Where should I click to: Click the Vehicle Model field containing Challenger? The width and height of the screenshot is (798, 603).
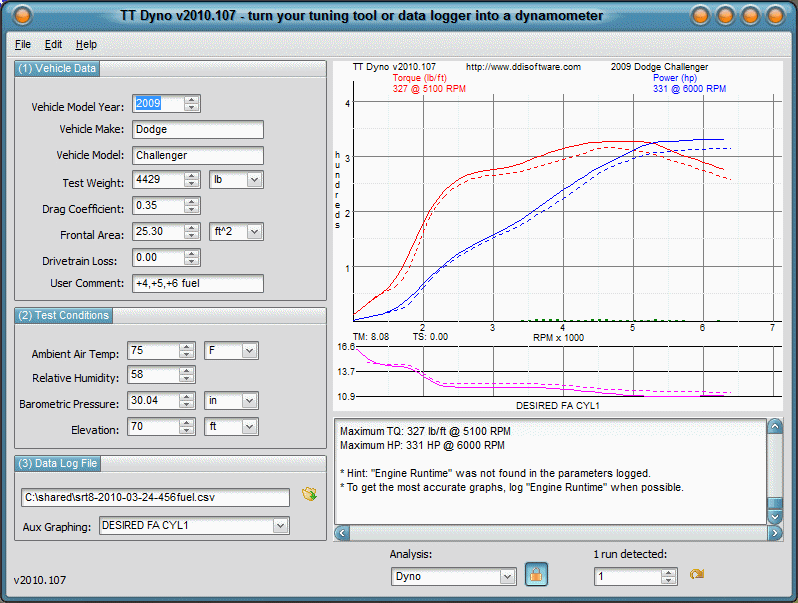coord(198,155)
